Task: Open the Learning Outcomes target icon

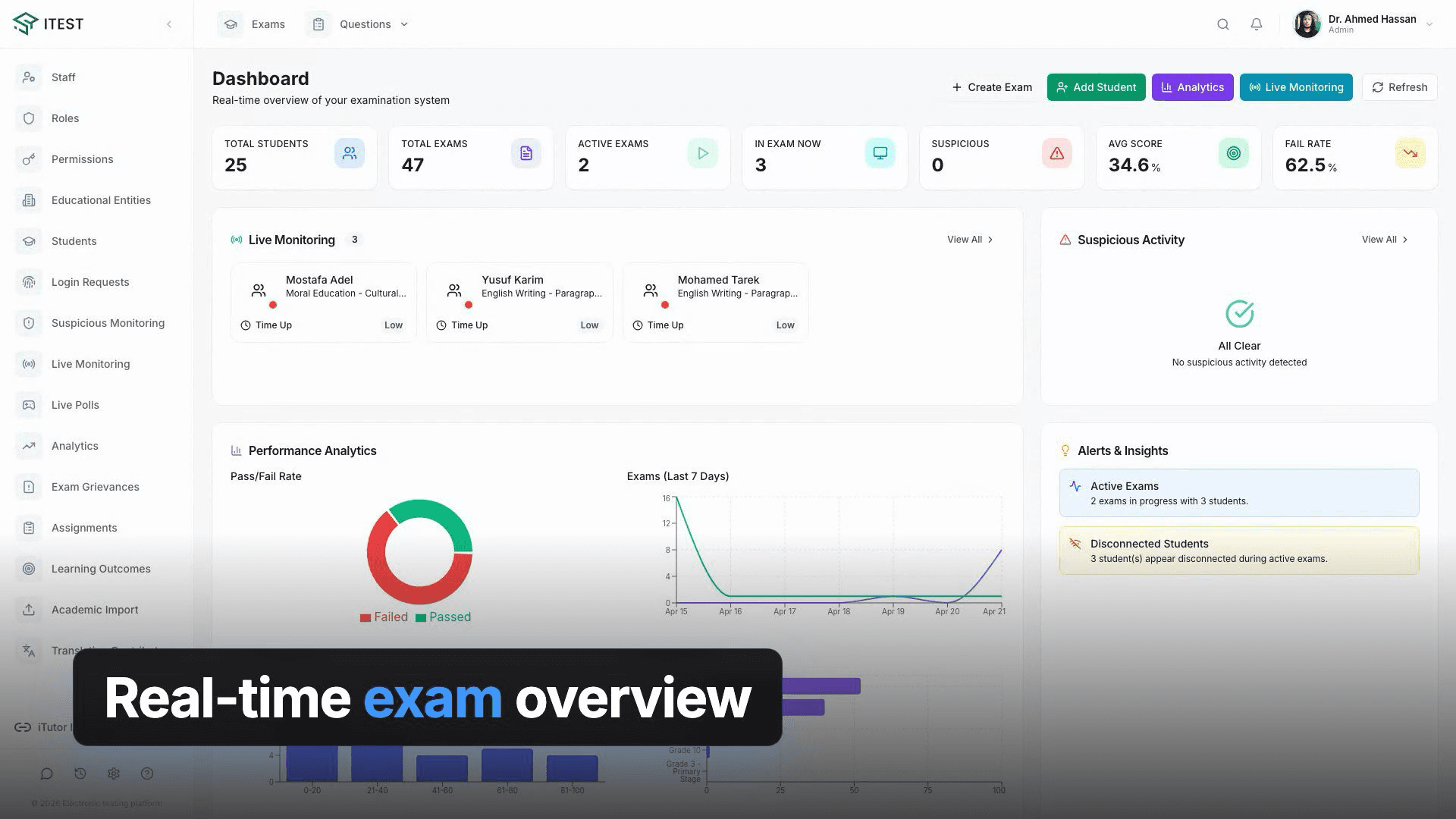Action: (29, 569)
